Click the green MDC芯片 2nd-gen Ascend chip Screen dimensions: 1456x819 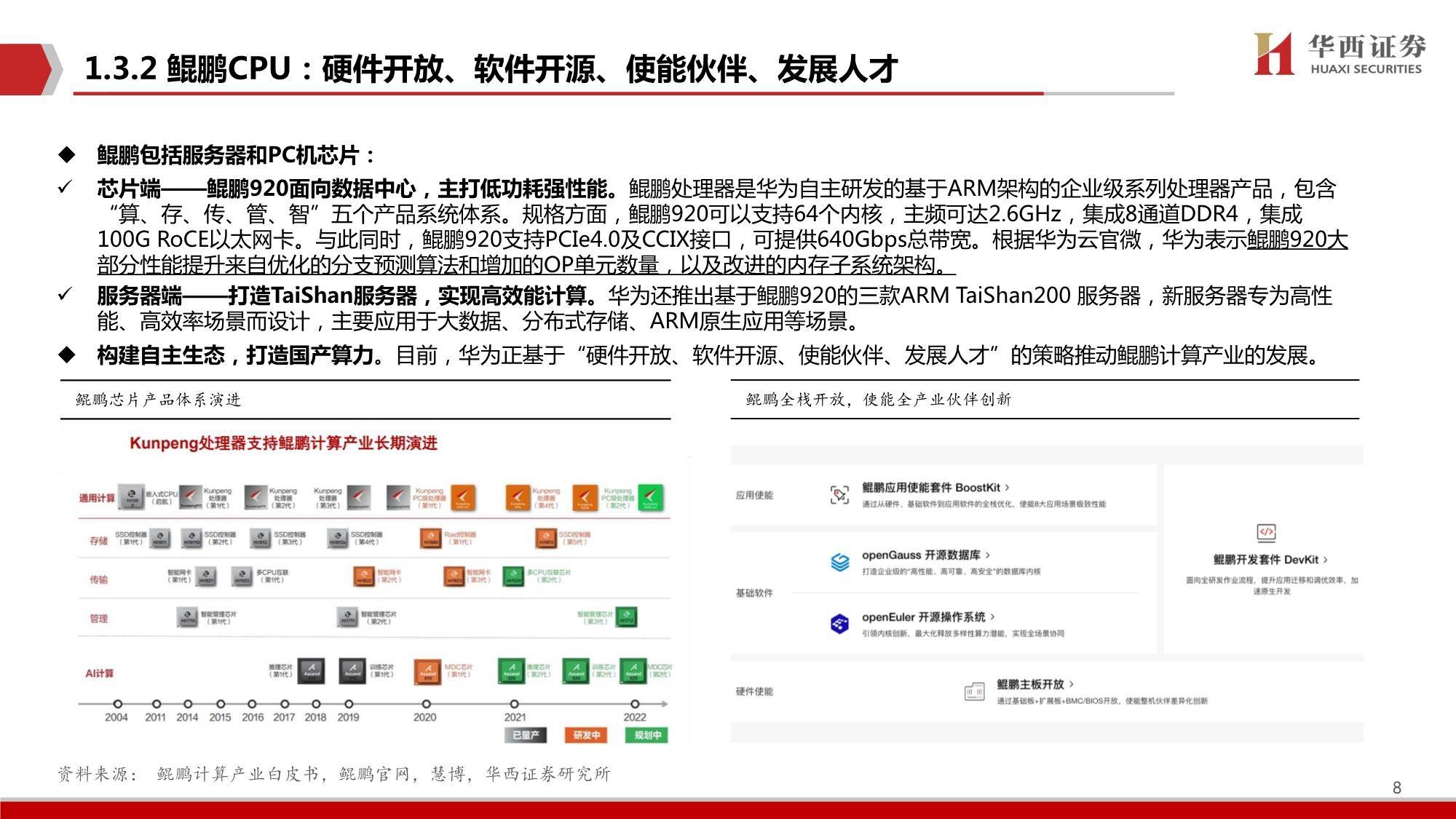(633, 670)
